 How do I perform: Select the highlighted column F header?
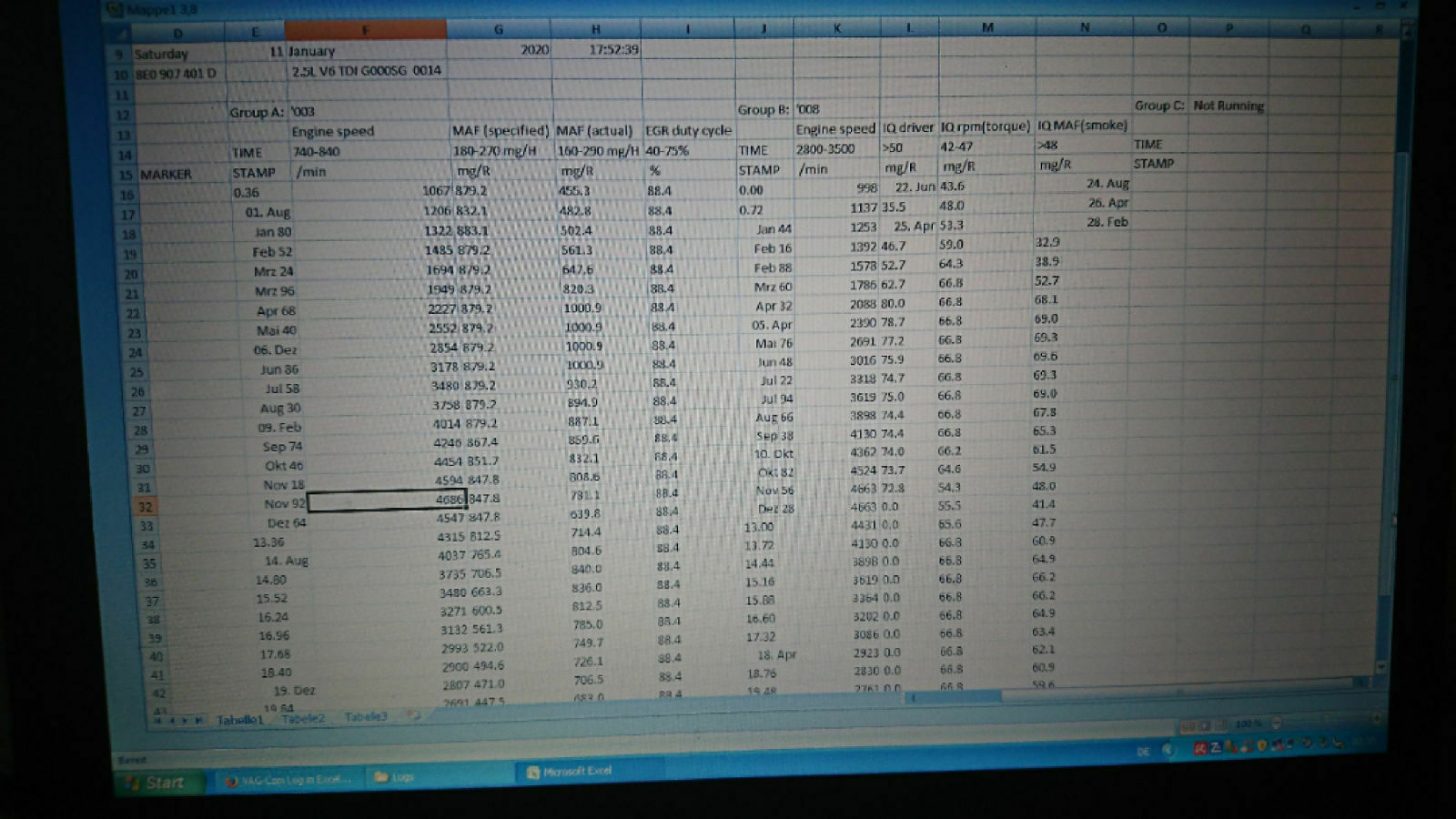(x=365, y=30)
